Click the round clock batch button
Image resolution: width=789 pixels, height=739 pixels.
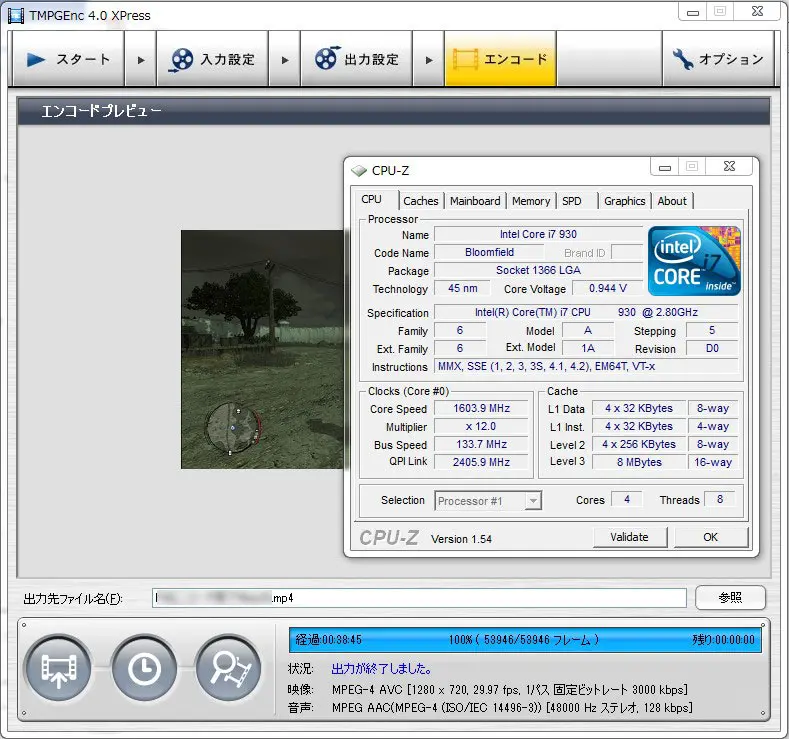click(x=144, y=669)
